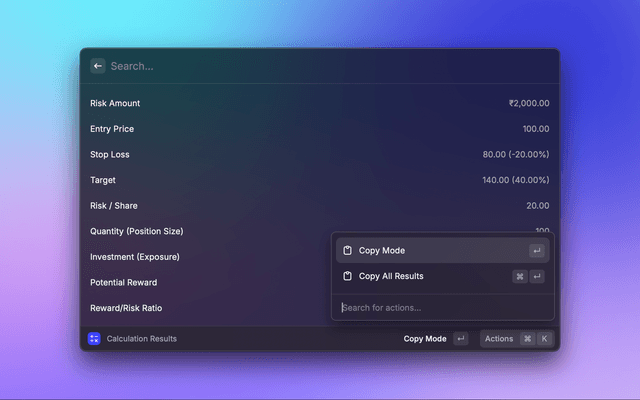Click the clipboard icon next to Copy Mode
The width and height of the screenshot is (640, 400).
[347, 251]
